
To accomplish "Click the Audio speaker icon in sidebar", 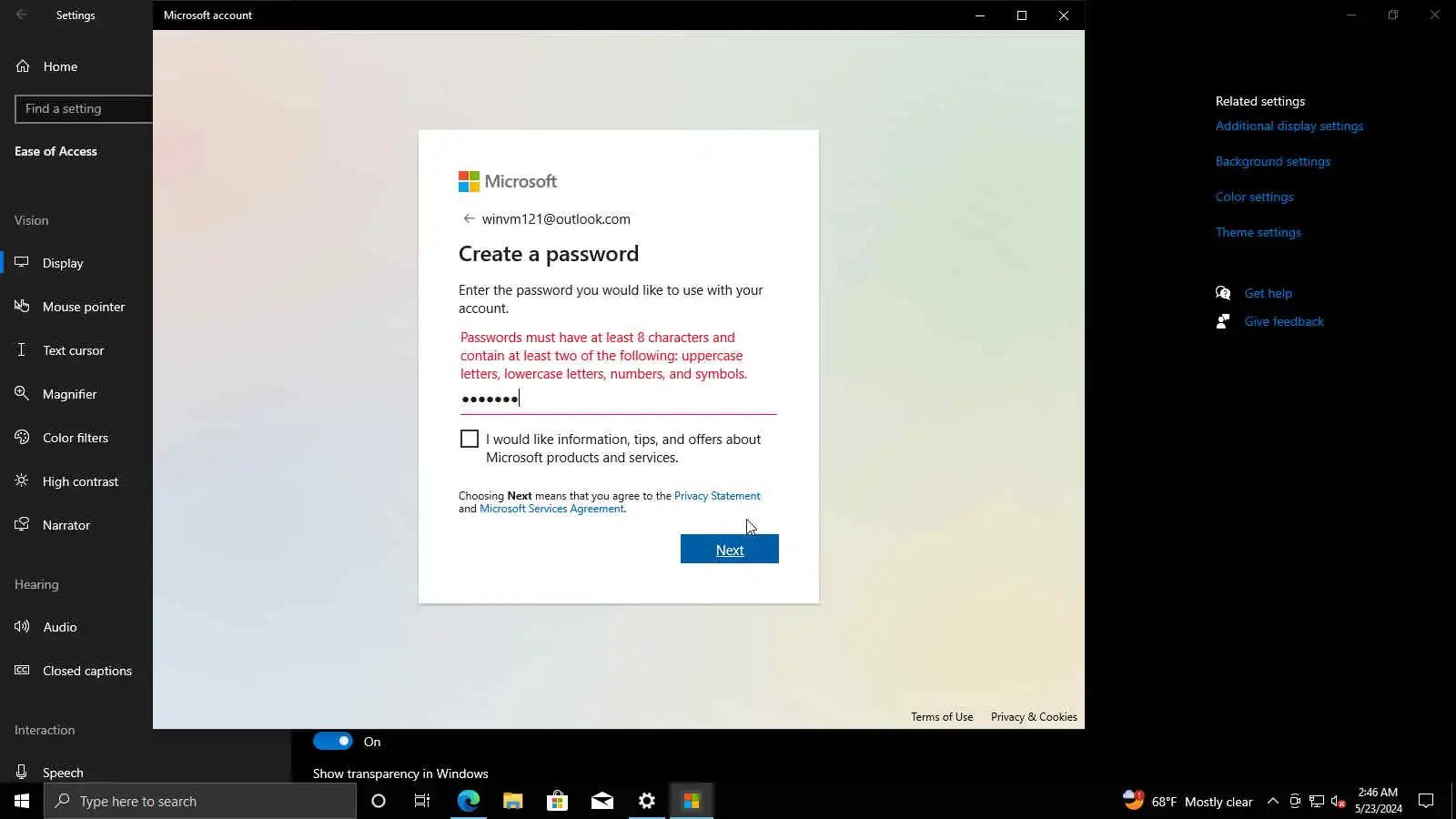I will [22, 626].
